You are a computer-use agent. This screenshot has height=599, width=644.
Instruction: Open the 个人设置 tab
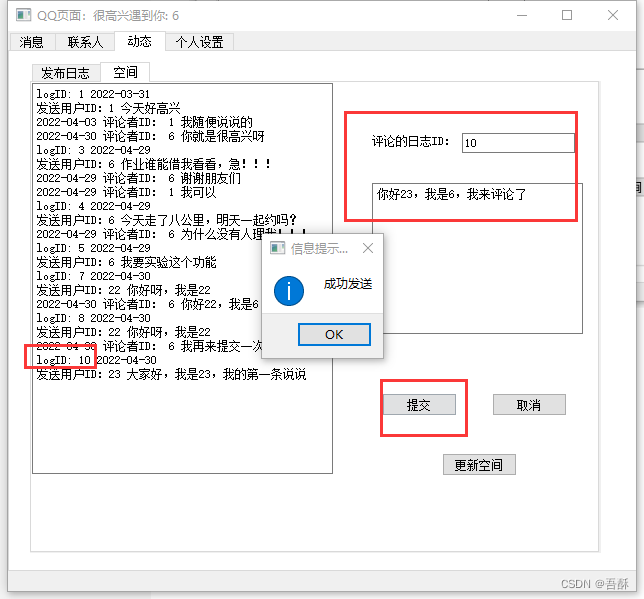[200, 42]
